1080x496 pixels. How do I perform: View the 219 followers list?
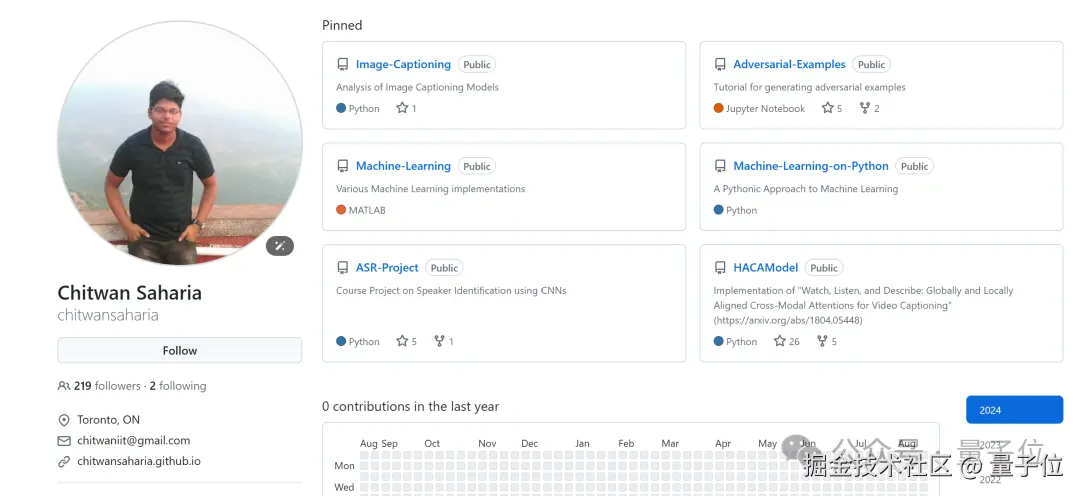pyautogui.click(x=107, y=386)
